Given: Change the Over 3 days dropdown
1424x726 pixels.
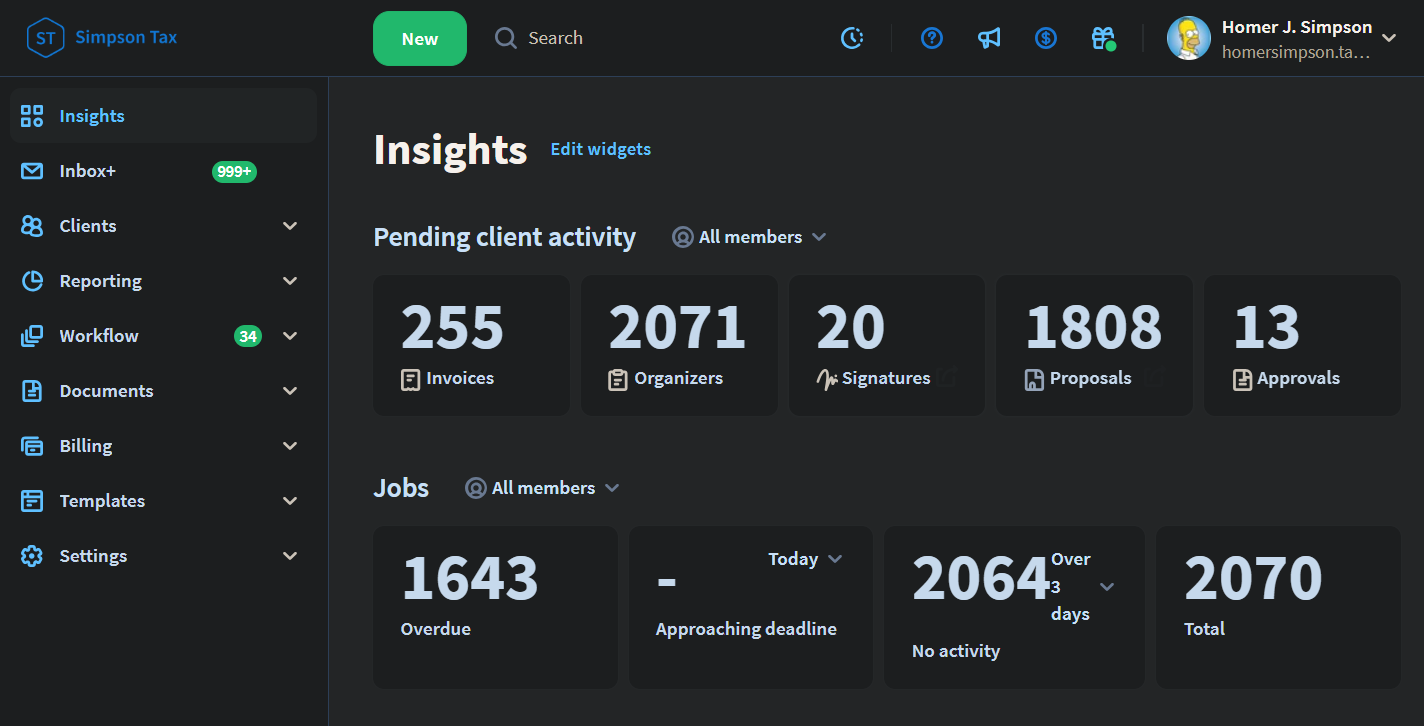Looking at the screenshot, I should click(x=1106, y=586).
